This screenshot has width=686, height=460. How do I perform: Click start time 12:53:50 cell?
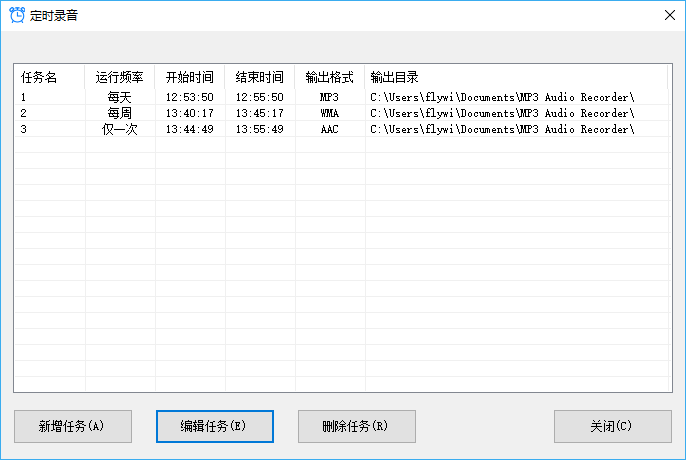pyautogui.click(x=190, y=97)
